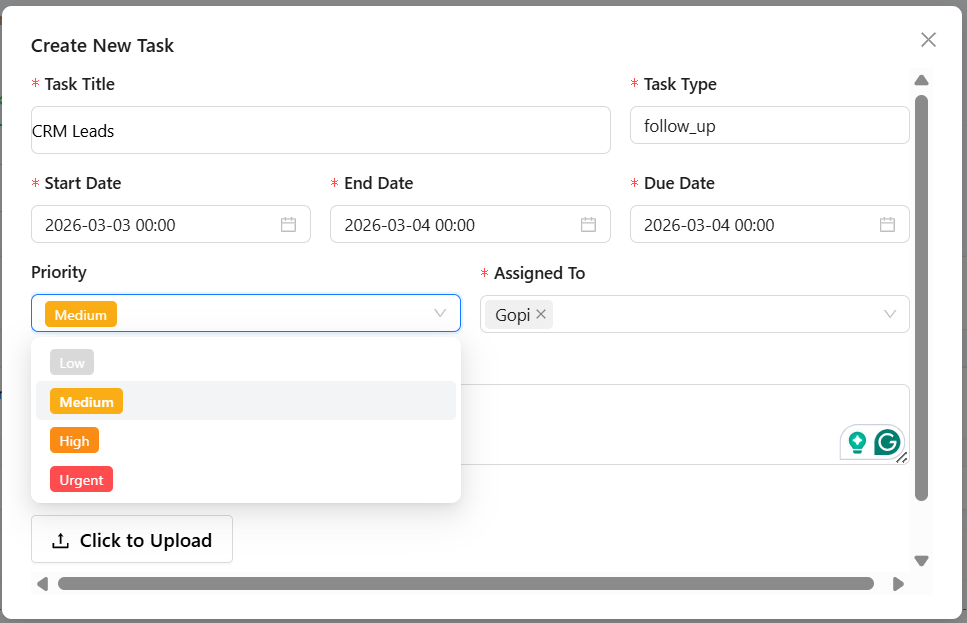
Task: Click the Click to Upload button
Action: click(131, 539)
